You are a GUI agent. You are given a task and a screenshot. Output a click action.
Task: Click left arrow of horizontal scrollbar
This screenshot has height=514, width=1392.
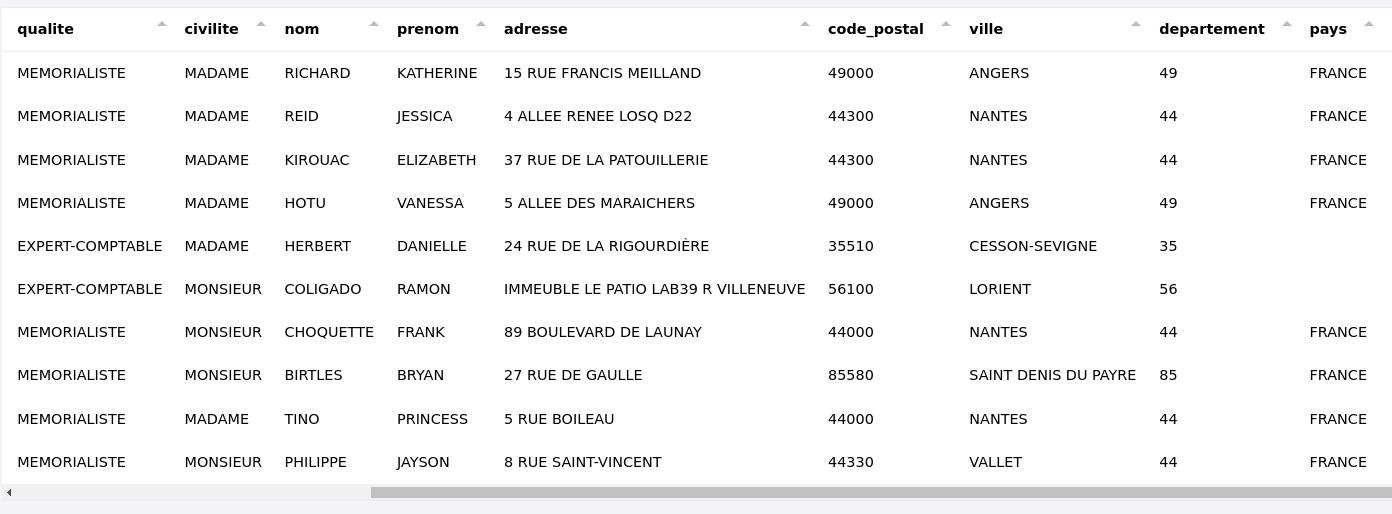8,492
